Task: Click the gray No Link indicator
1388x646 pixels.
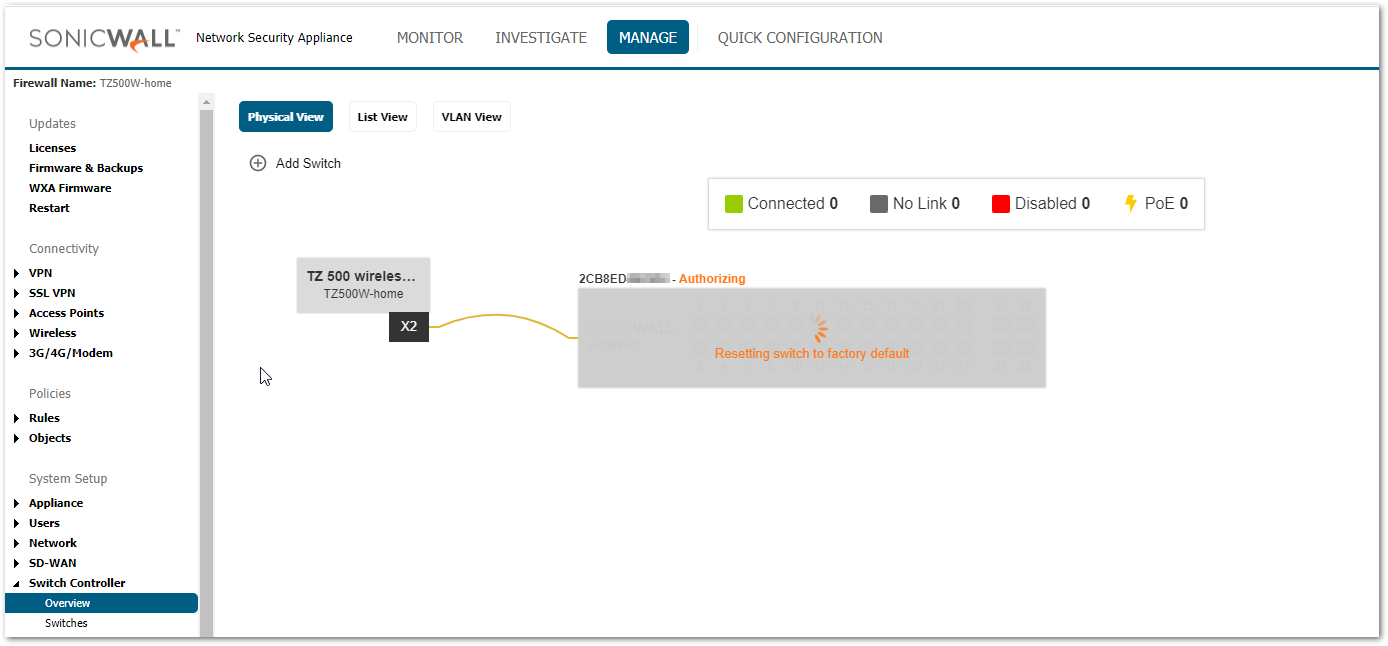Action: (x=879, y=204)
